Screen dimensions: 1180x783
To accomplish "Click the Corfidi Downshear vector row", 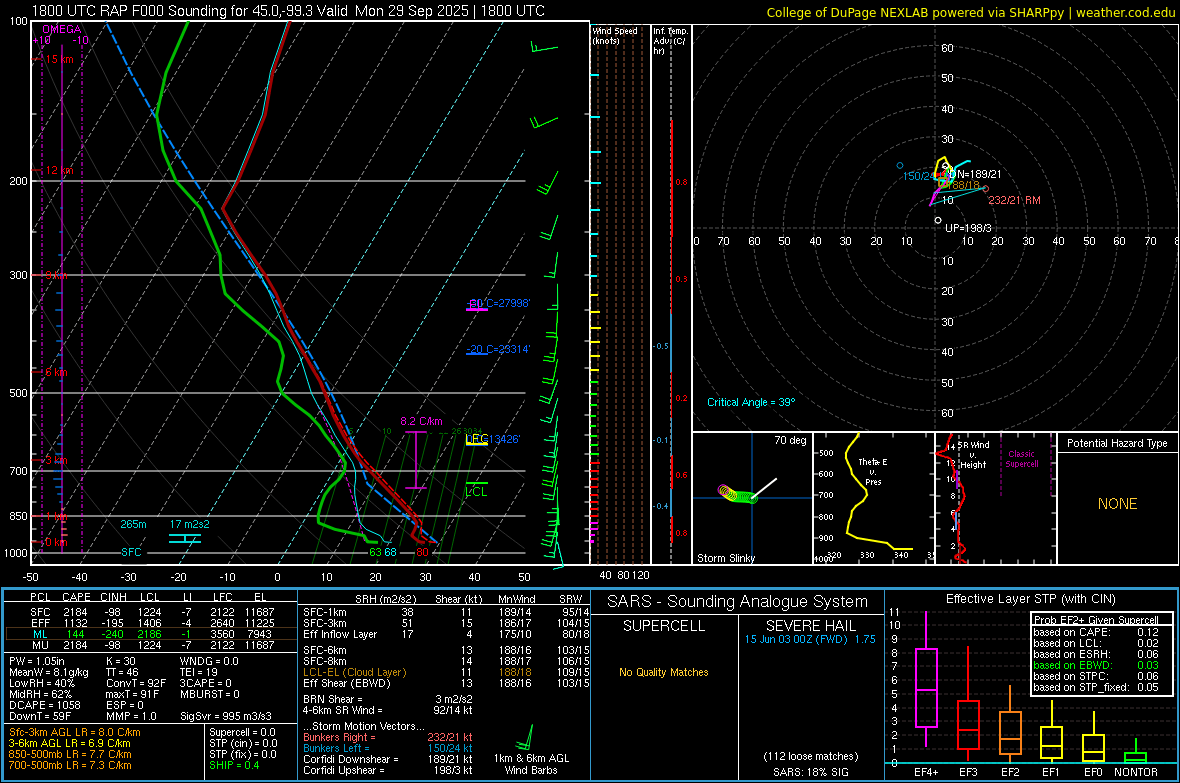I will pyautogui.click(x=388, y=759).
